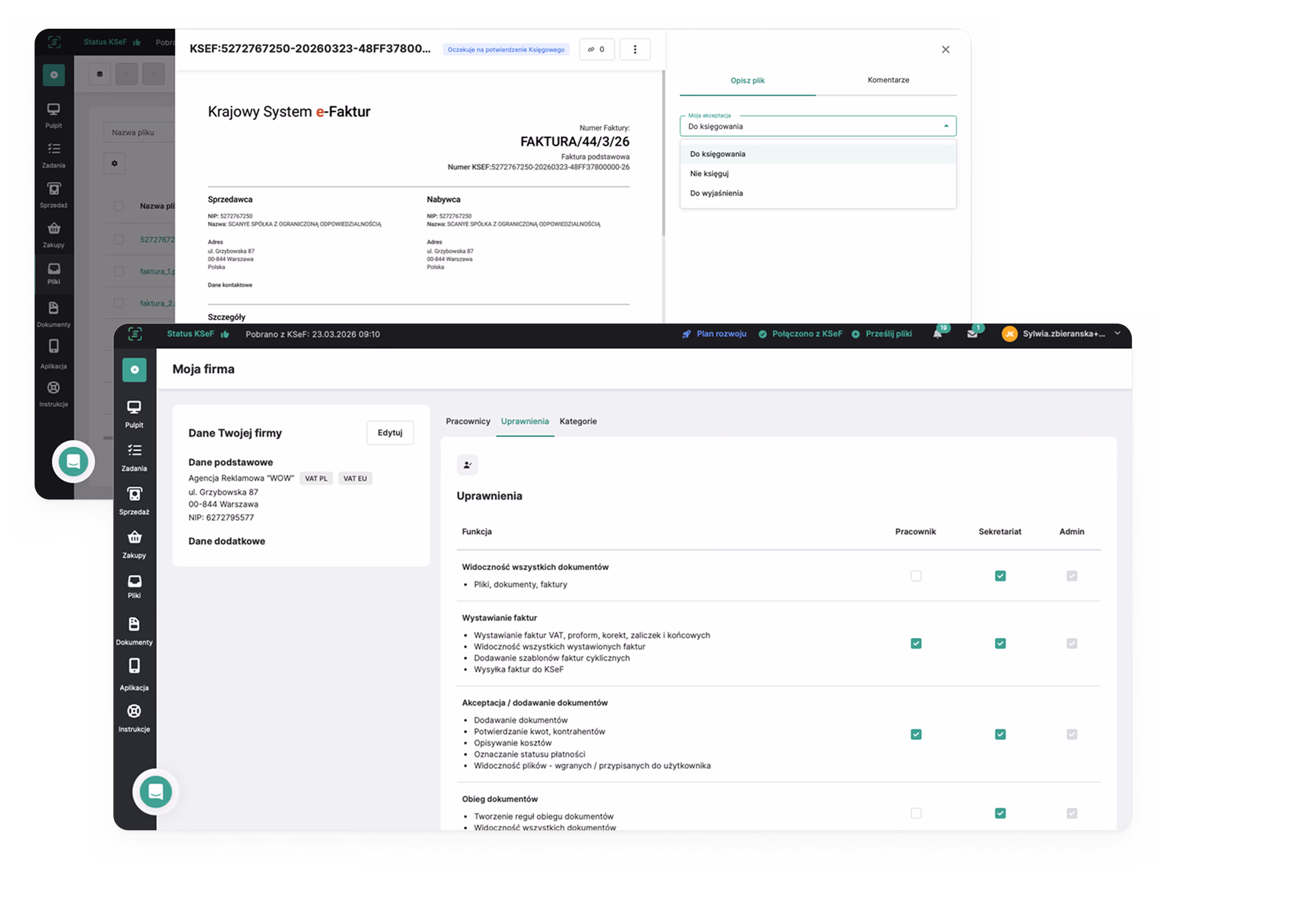Image resolution: width=1292 pixels, height=924 pixels.
Task: Open Aplikacja in back window sidebar
Action: click(x=54, y=354)
